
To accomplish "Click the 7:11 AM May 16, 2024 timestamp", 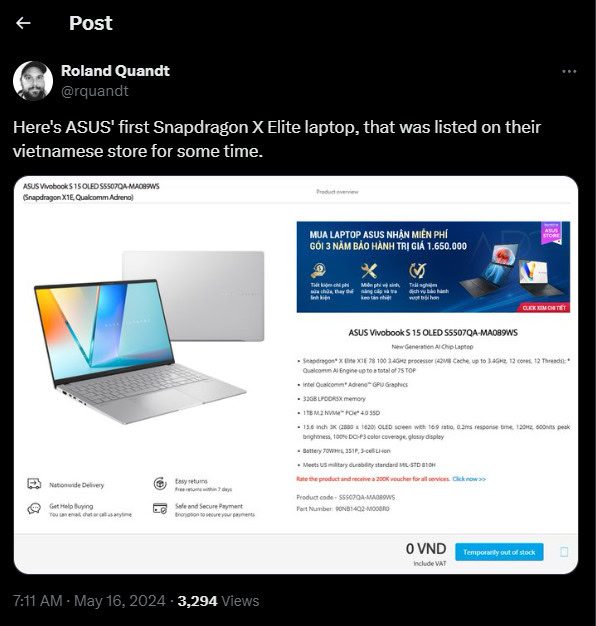I will tap(89, 601).
